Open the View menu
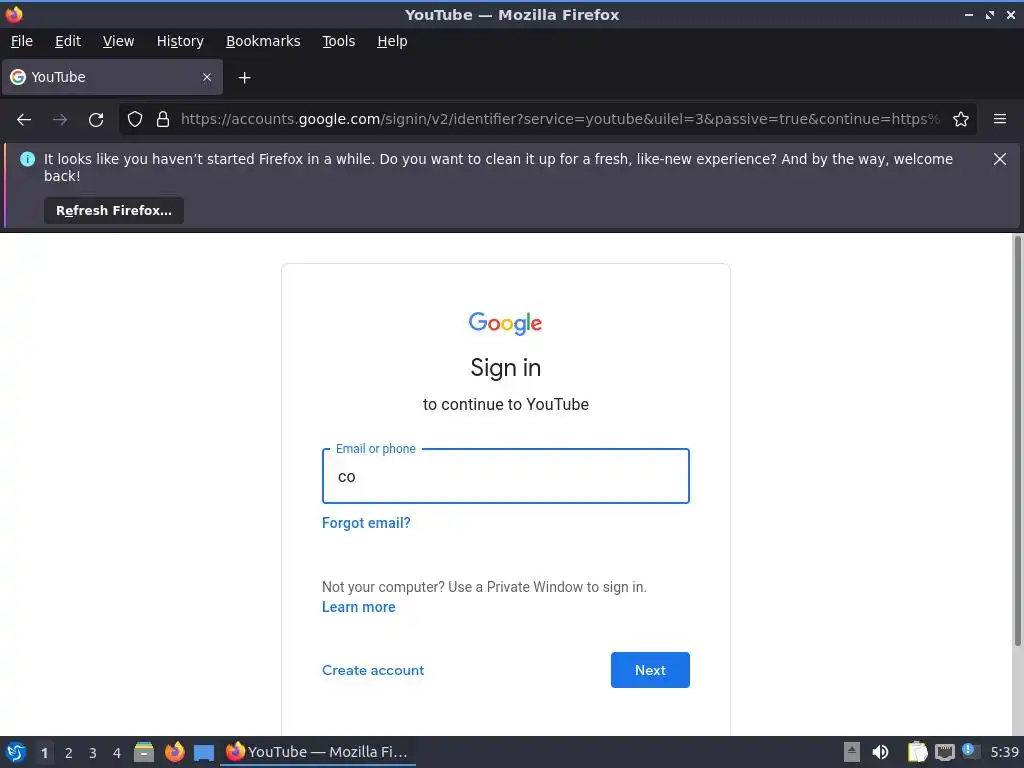Image resolution: width=1024 pixels, height=768 pixels. tap(118, 41)
